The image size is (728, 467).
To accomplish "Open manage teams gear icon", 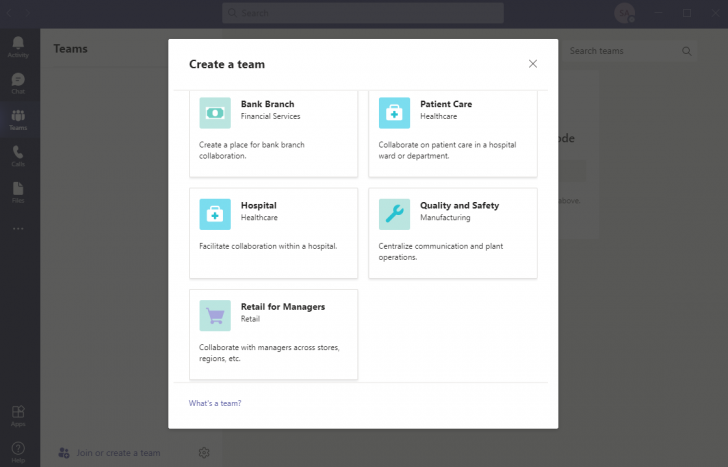I will (x=204, y=452).
